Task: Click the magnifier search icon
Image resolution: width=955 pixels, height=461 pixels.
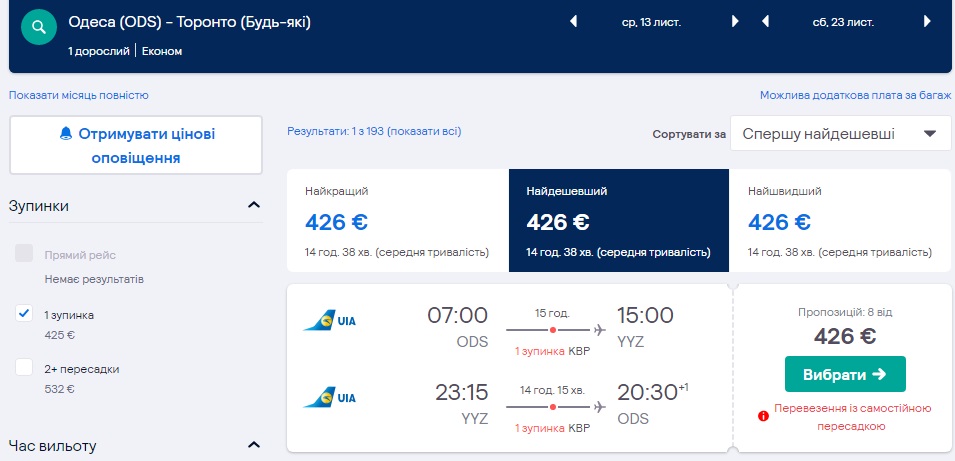Action: coord(39,26)
